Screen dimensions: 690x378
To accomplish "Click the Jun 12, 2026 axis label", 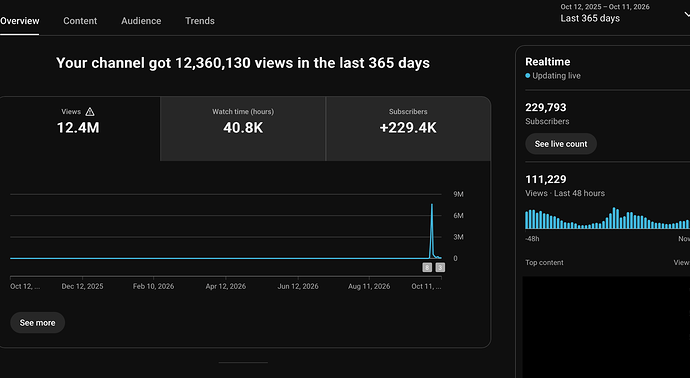I will (298, 286).
